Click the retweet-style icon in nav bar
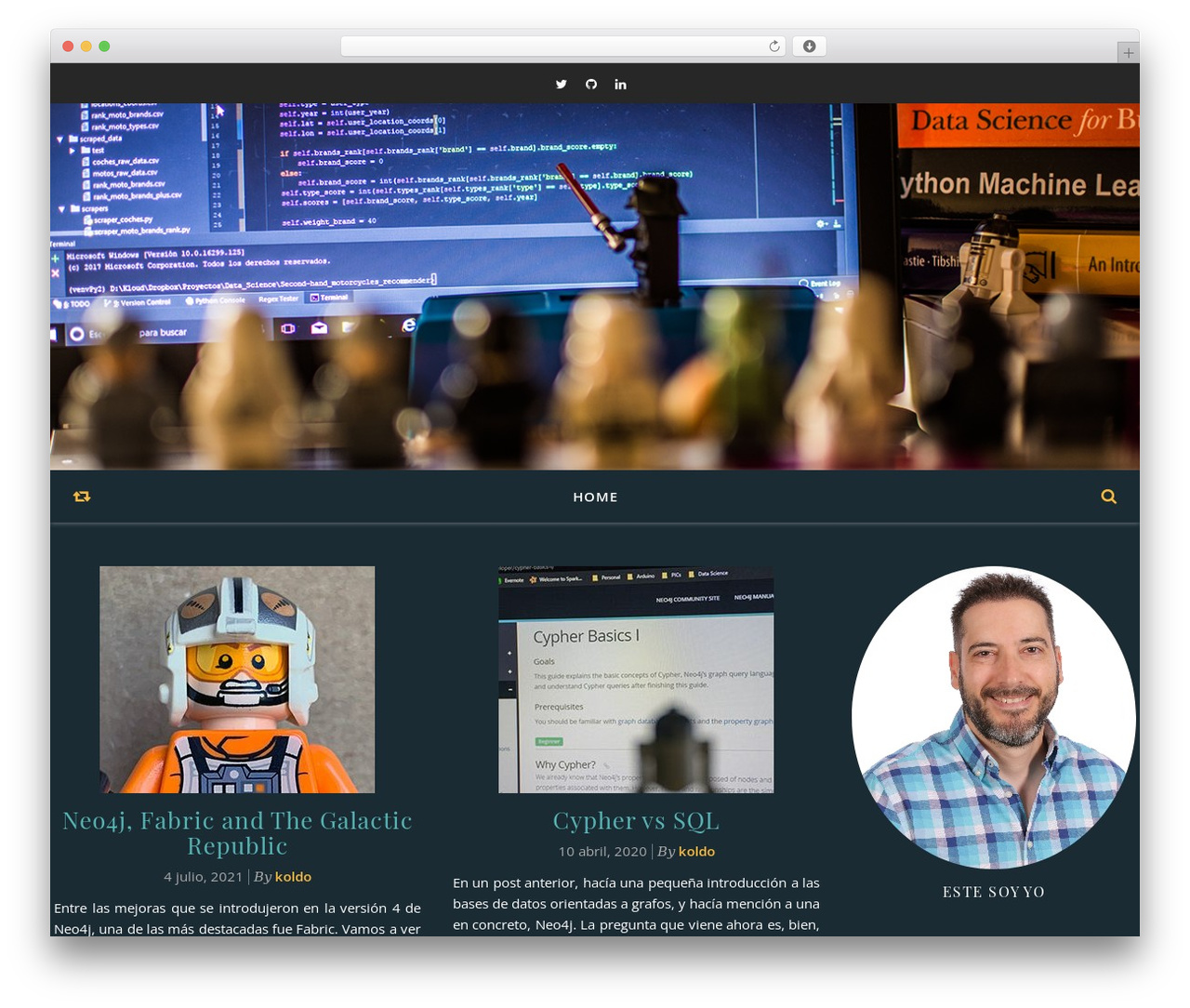Viewport: 1190px width, 1008px height. coord(82,497)
